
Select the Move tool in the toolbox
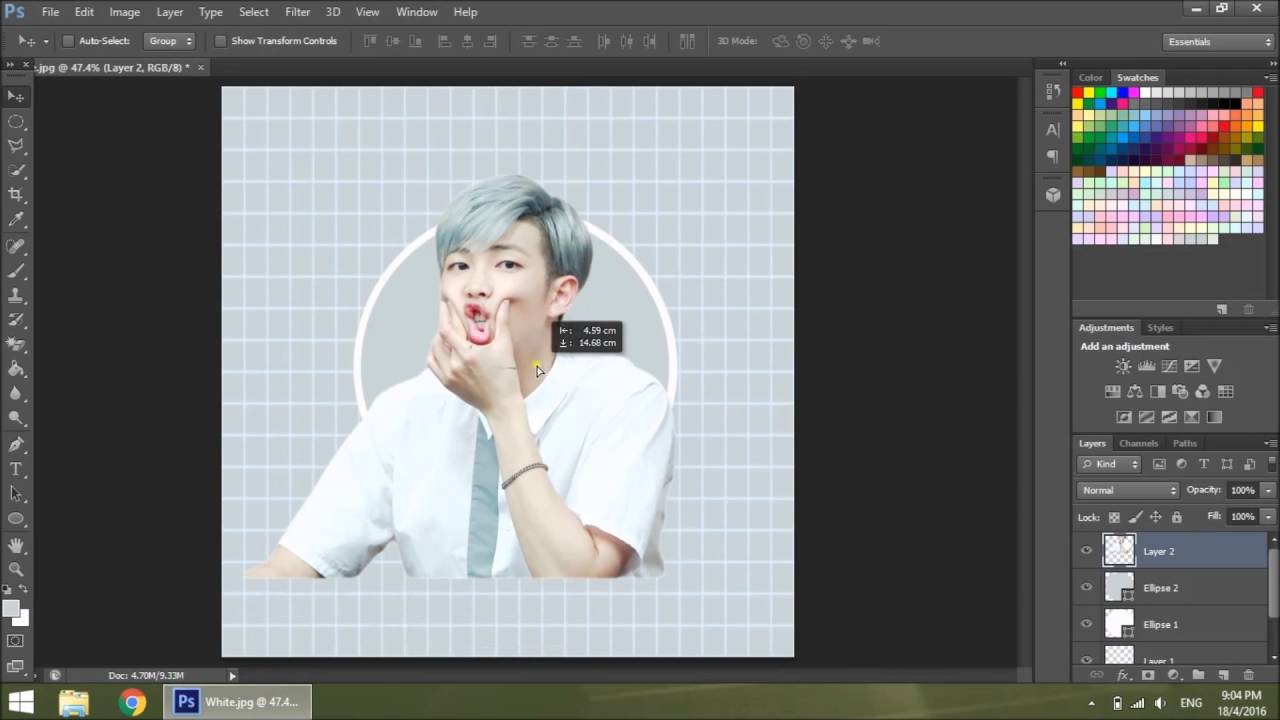click(16, 96)
